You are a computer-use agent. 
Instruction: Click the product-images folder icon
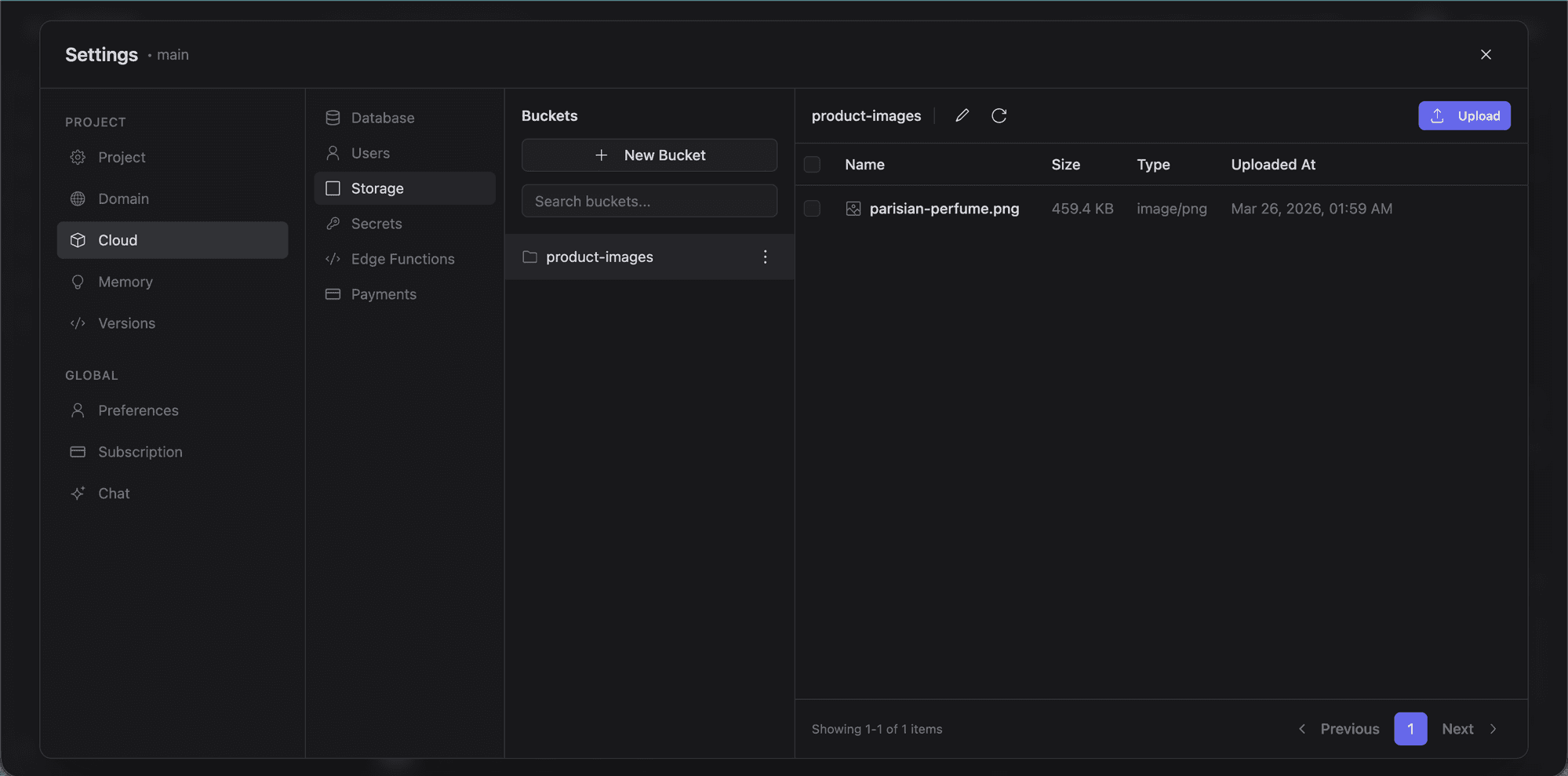[529, 257]
